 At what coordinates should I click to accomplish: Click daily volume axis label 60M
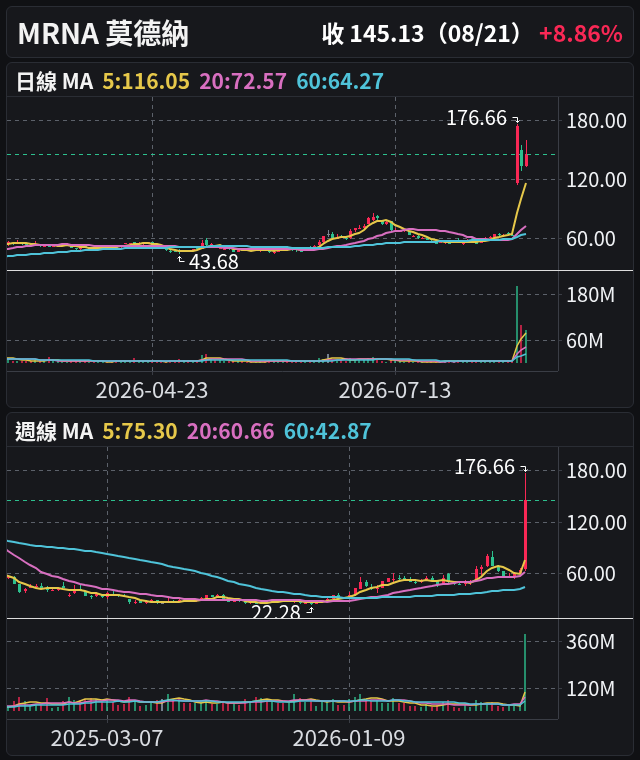point(585,341)
